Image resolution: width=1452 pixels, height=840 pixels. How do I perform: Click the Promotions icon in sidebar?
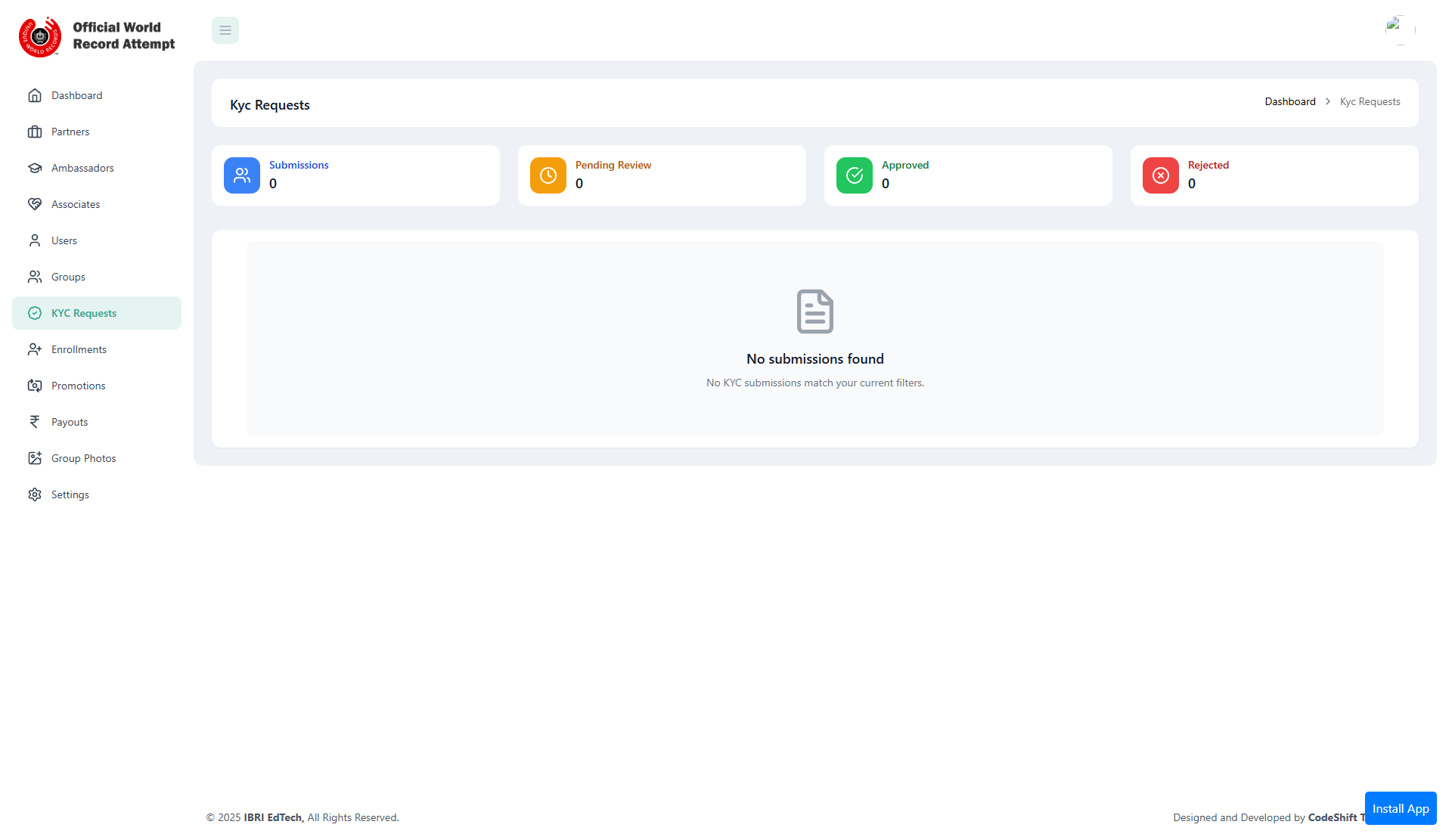point(35,386)
